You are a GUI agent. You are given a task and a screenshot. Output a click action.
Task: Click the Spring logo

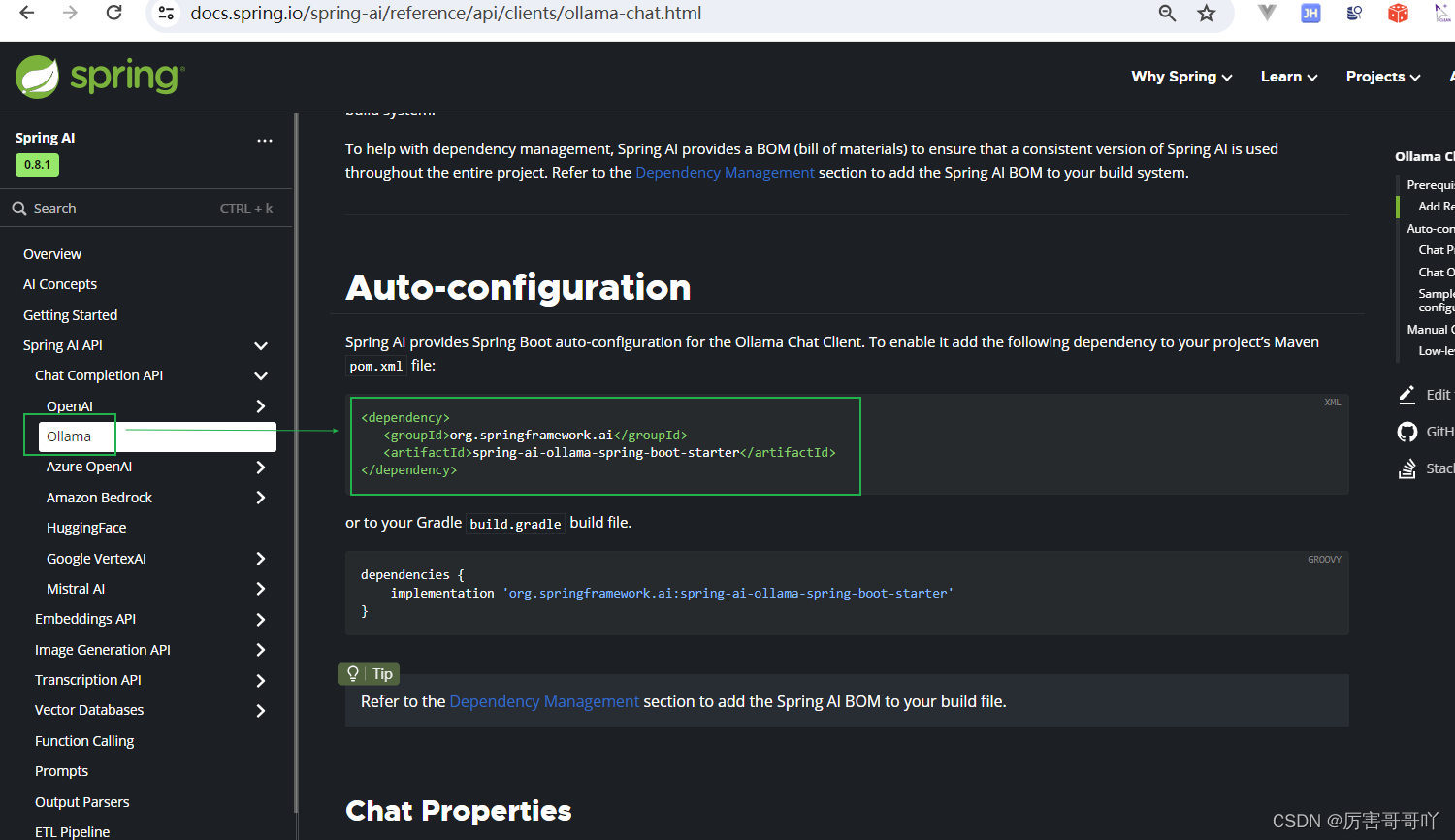coord(100,77)
